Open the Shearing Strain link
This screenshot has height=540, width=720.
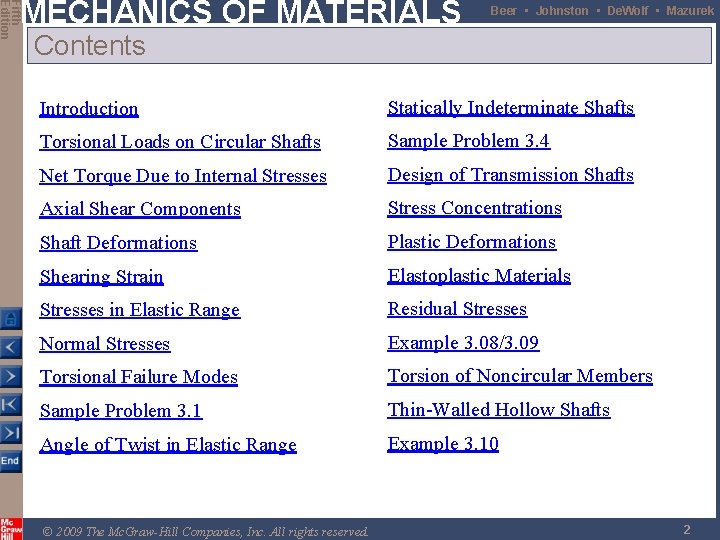coord(101,277)
